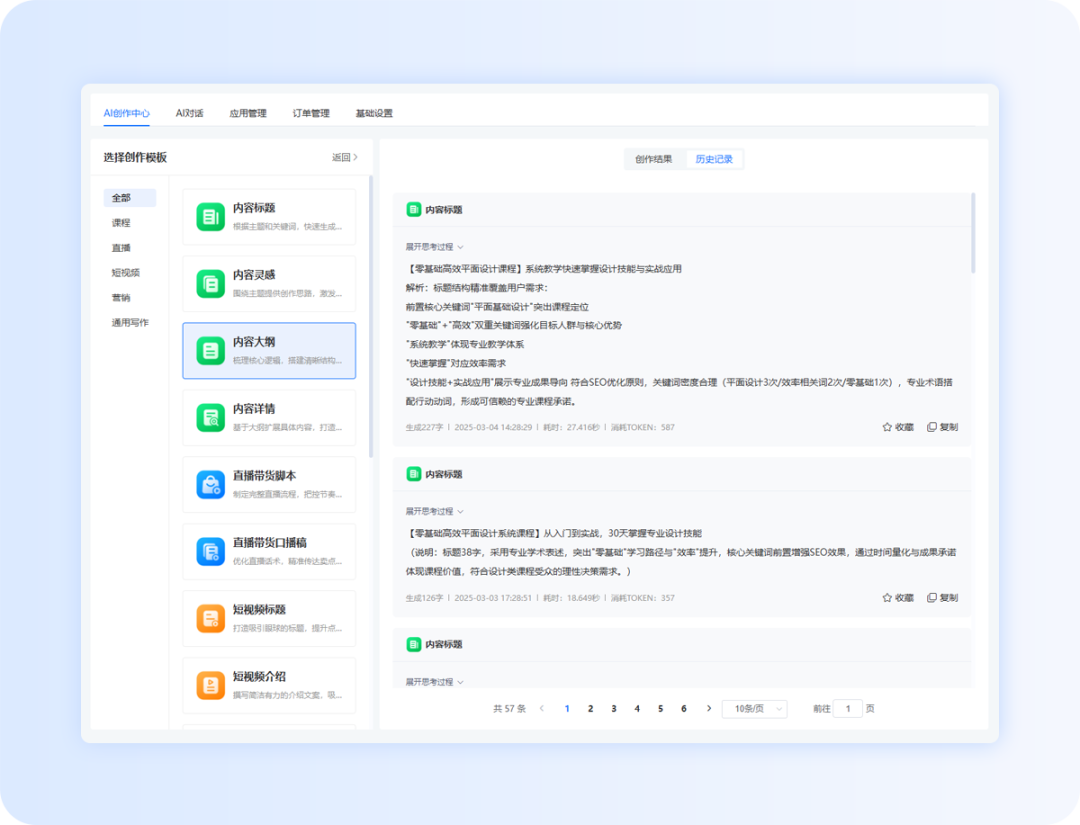Expand 展开思考过程 in the first record
The image size is (1080, 825).
click(434, 247)
